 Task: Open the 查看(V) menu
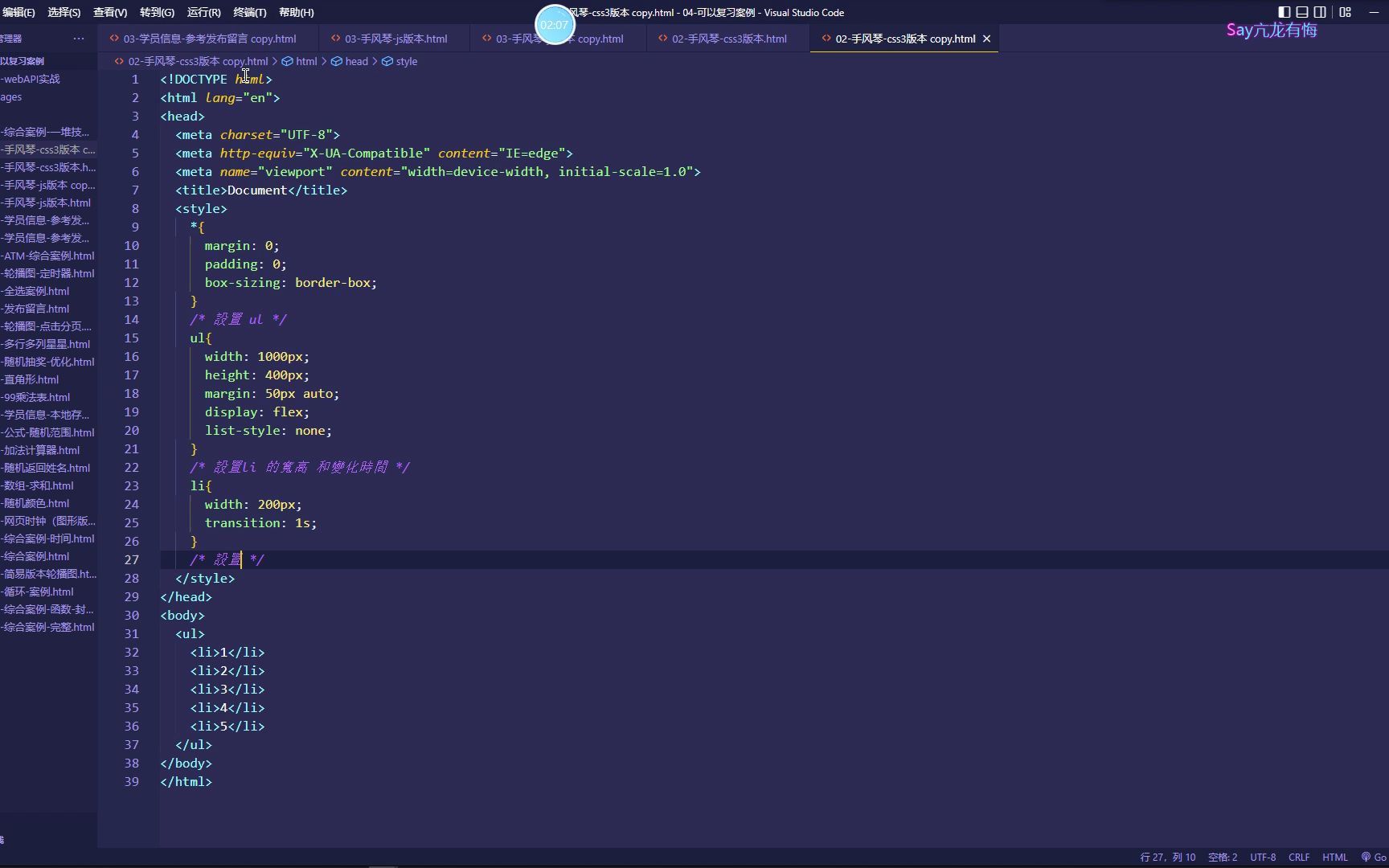[x=110, y=12]
